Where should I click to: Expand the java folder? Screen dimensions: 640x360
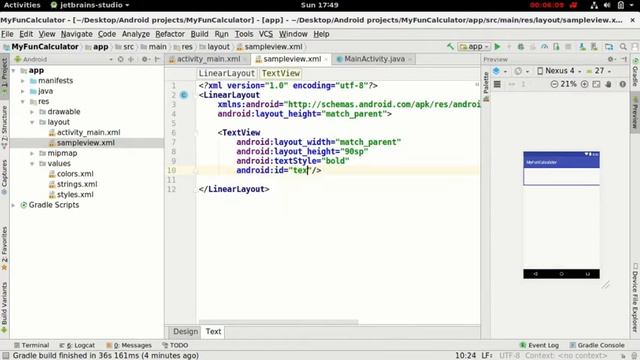pyautogui.click(x=23, y=91)
